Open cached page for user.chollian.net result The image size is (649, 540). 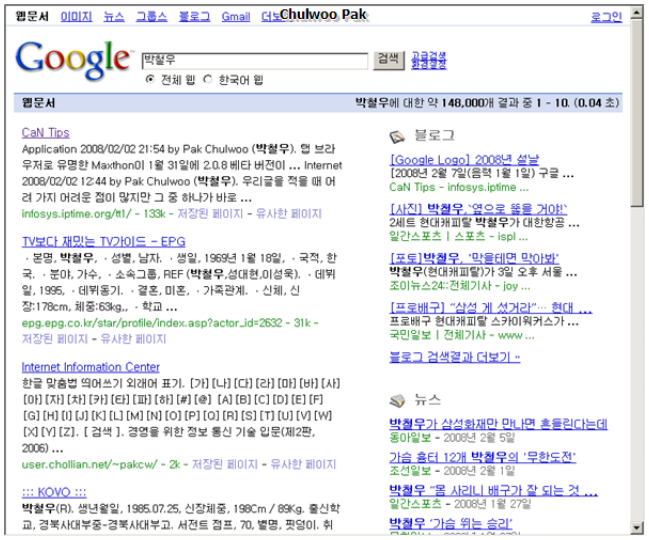click(x=225, y=465)
